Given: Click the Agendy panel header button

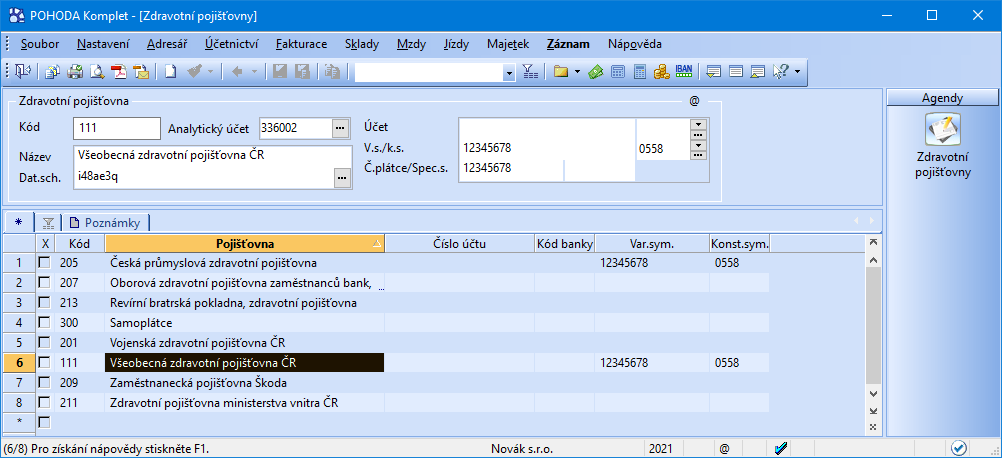Looking at the screenshot, I should (943, 98).
